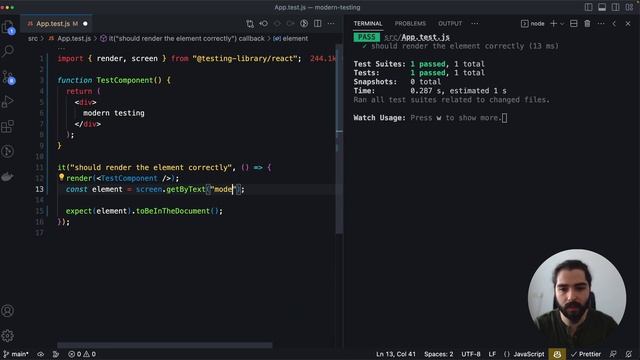
Task: Create a new terminal with plus icon
Action: tap(553, 24)
